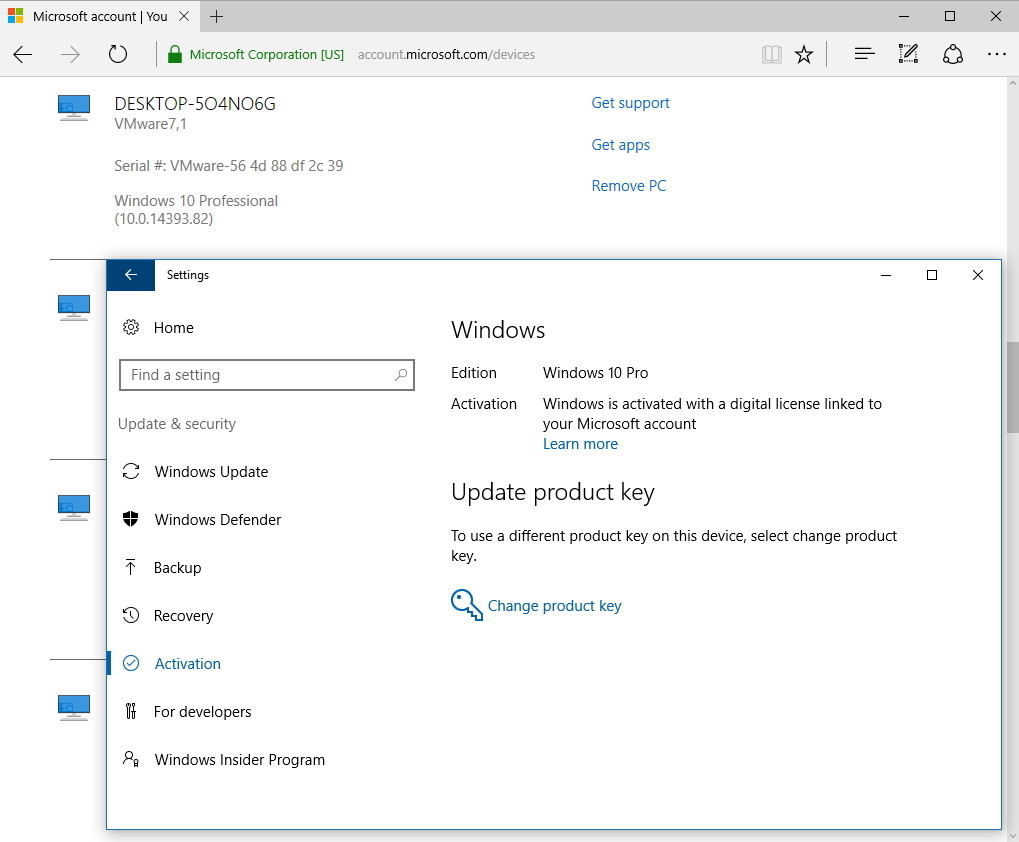Click the Remove PC link
The height and width of the screenshot is (842, 1019).
tap(628, 185)
